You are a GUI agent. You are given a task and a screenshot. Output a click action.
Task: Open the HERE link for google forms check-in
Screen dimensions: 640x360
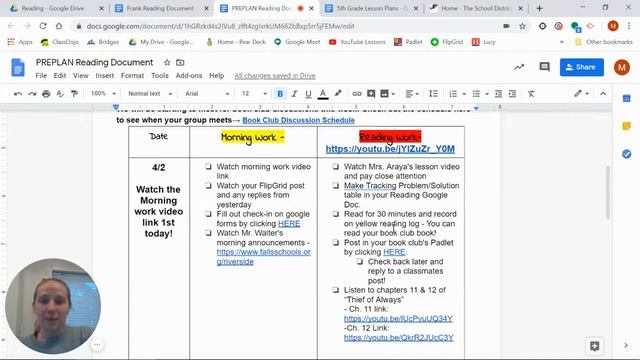pyautogui.click(x=289, y=224)
